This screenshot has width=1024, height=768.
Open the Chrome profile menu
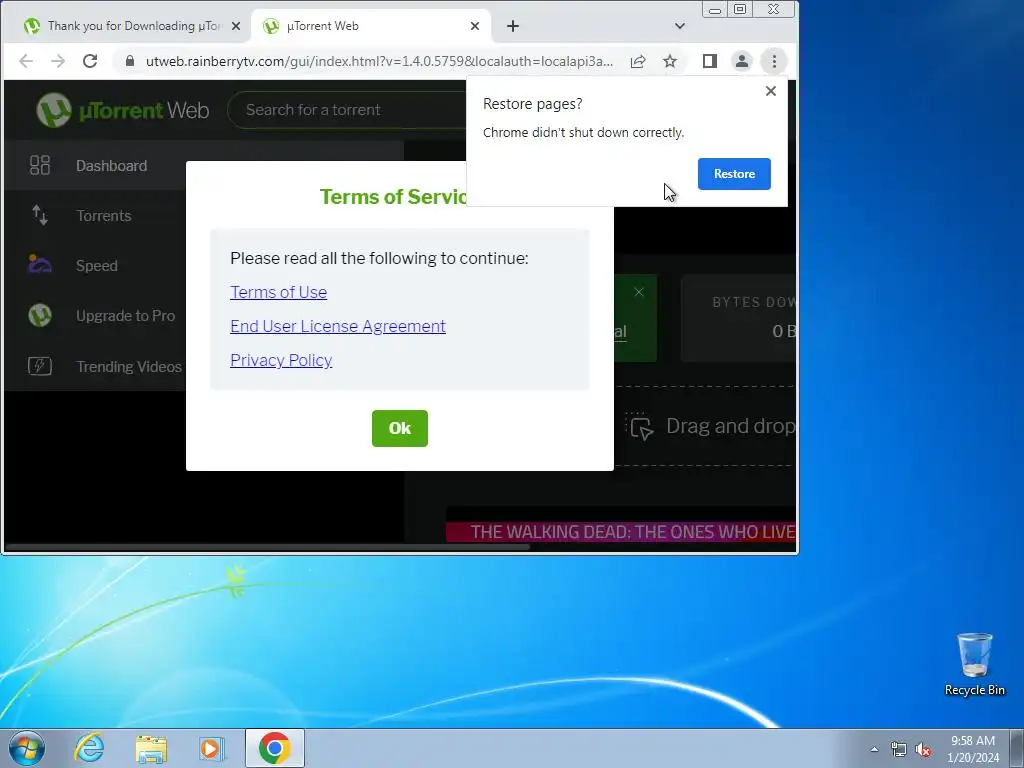click(742, 61)
